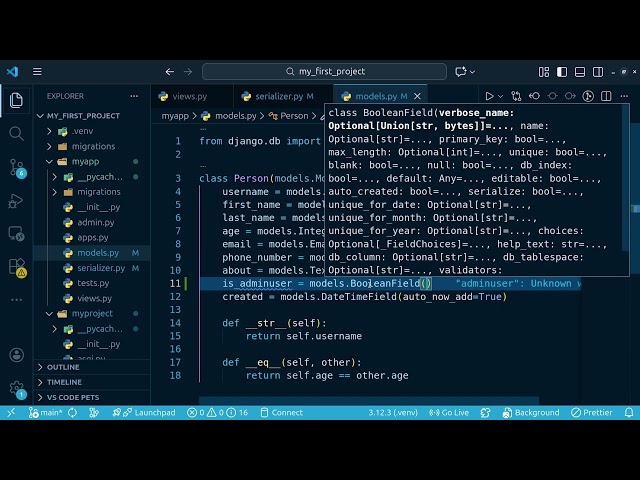Open the Accounts menu icon

click(x=16, y=355)
